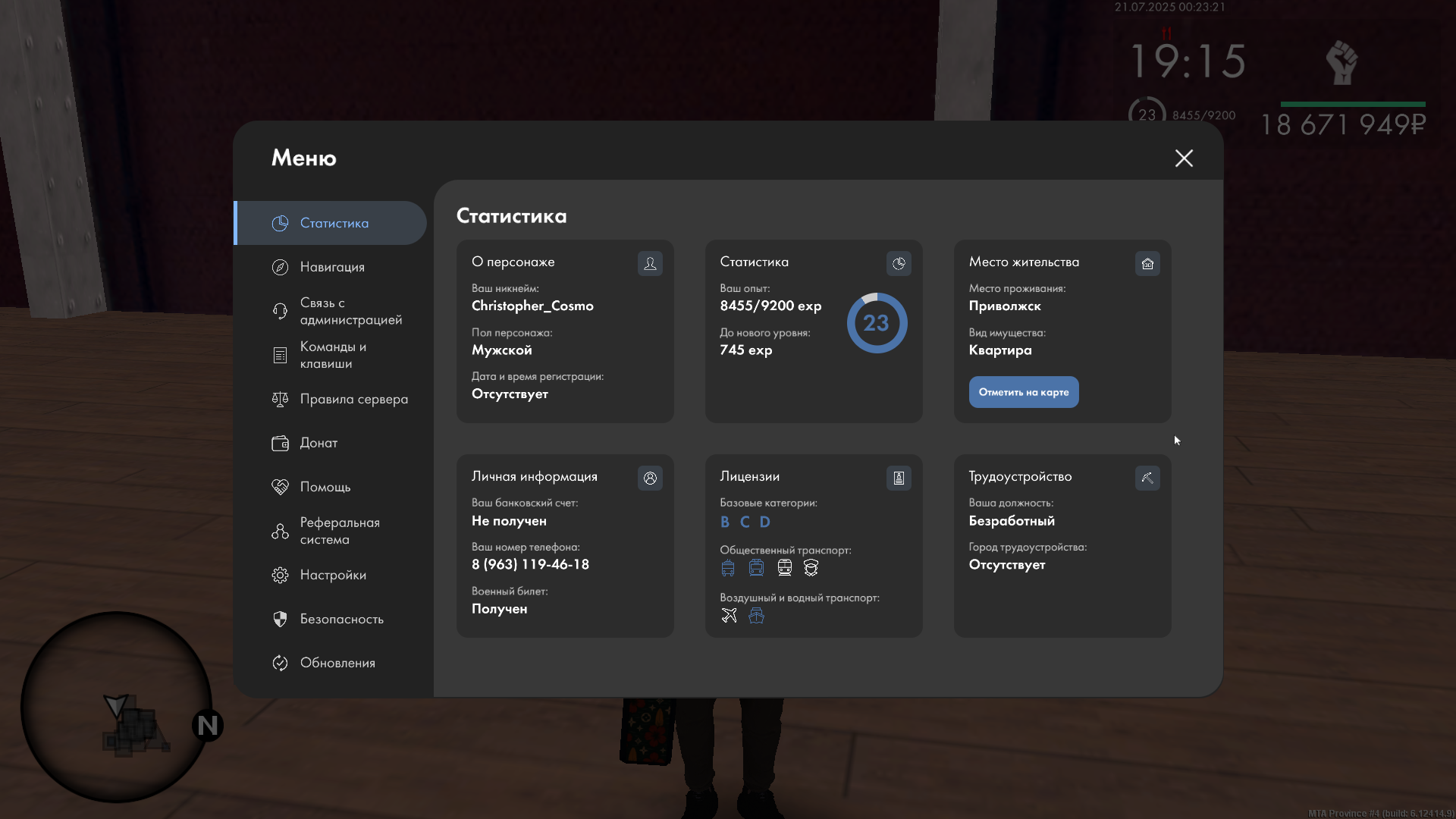Click the tram license icon
Viewport: 1456px width, 819px height.
[x=784, y=568]
